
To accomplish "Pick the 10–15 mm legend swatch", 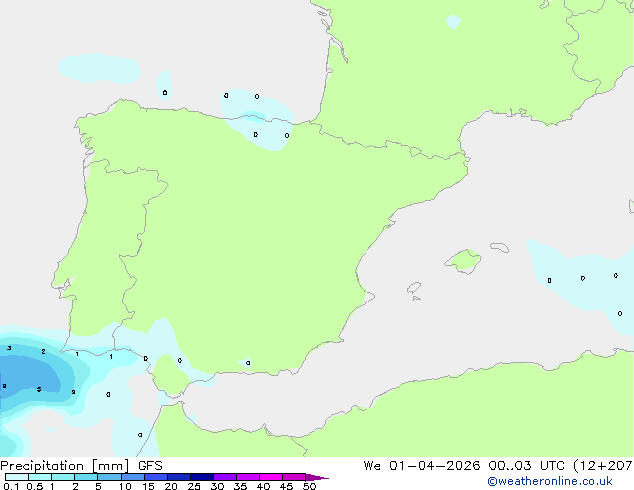I will pos(133,477).
